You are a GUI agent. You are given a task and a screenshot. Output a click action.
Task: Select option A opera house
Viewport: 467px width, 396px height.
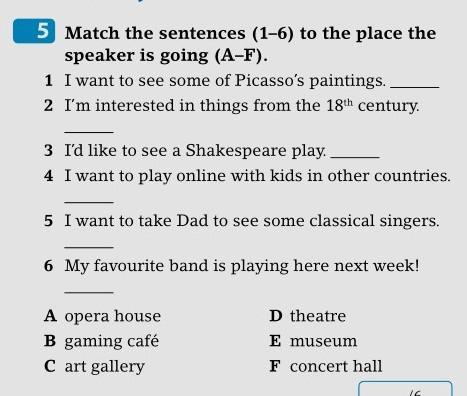(x=102, y=316)
